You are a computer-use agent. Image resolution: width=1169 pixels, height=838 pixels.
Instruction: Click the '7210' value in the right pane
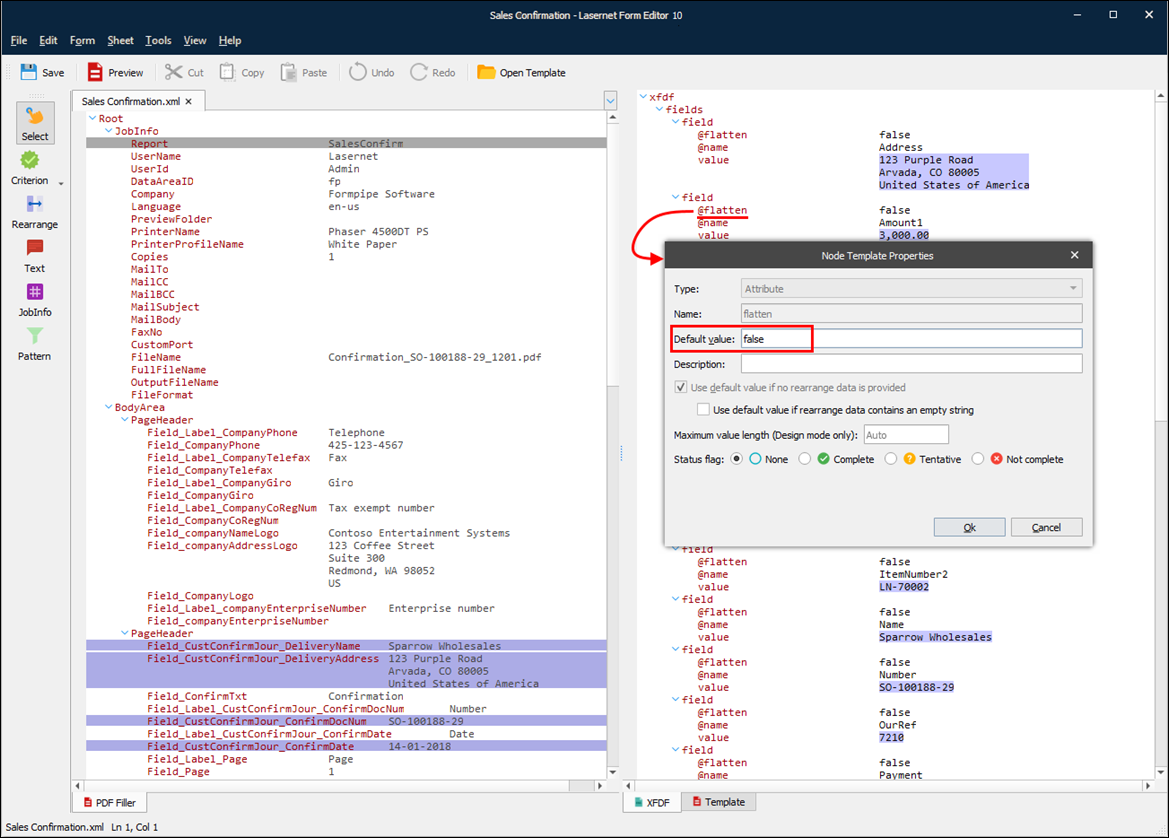click(891, 737)
